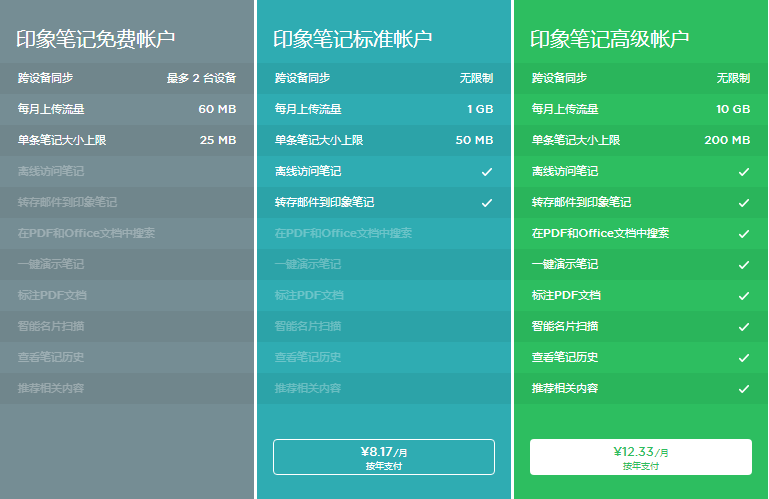This screenshot has width=769, height=499.
Task: Click premium checkmark for 查看笔记历史
Action: tap(743, 358)
